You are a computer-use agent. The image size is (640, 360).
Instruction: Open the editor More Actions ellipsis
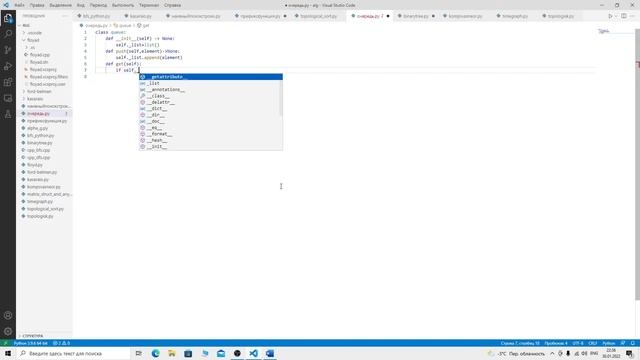(x=632, y=16)
